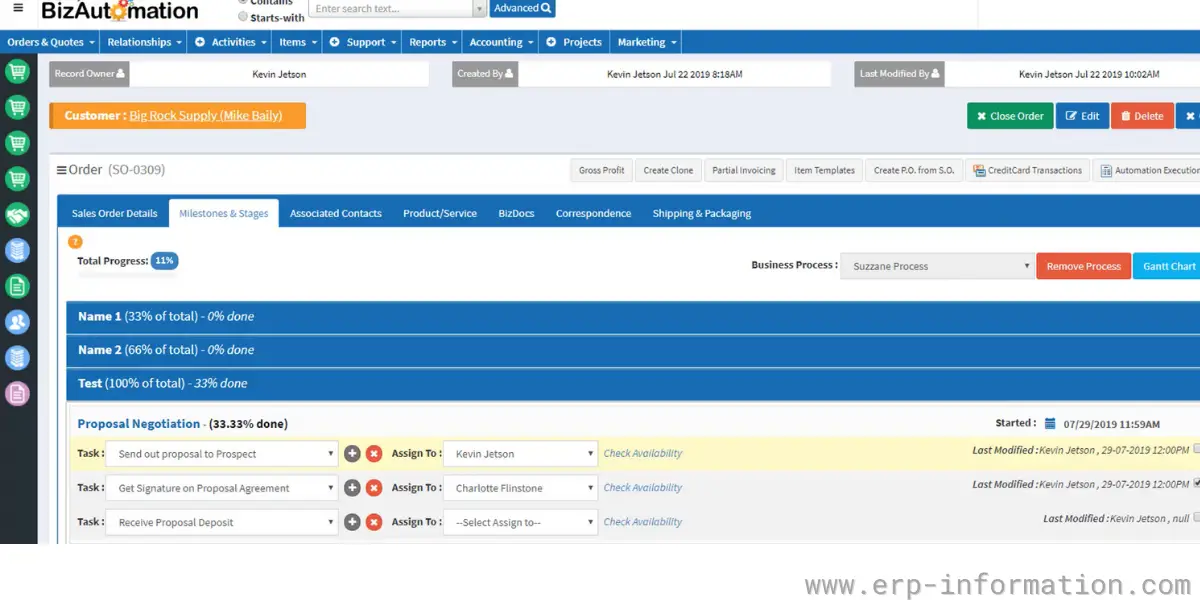Image resolution: width=1200 pixels, height=600 pixels.
Task: Click the plus icon on Support menu
Action: click(335, 42)
